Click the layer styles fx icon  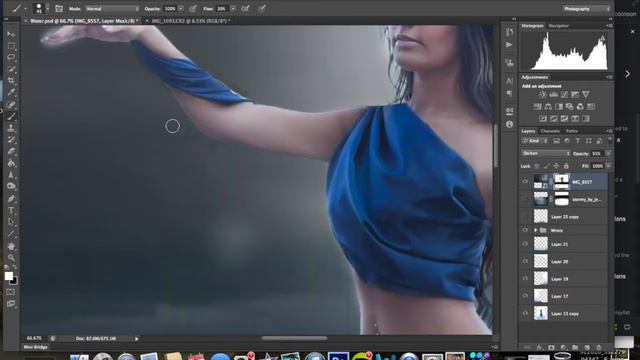click(x=540, y=348)
